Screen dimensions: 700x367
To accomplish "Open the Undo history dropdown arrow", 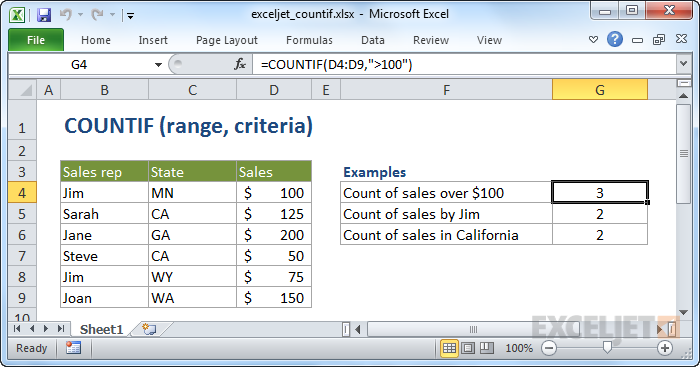I will point(80,15).
